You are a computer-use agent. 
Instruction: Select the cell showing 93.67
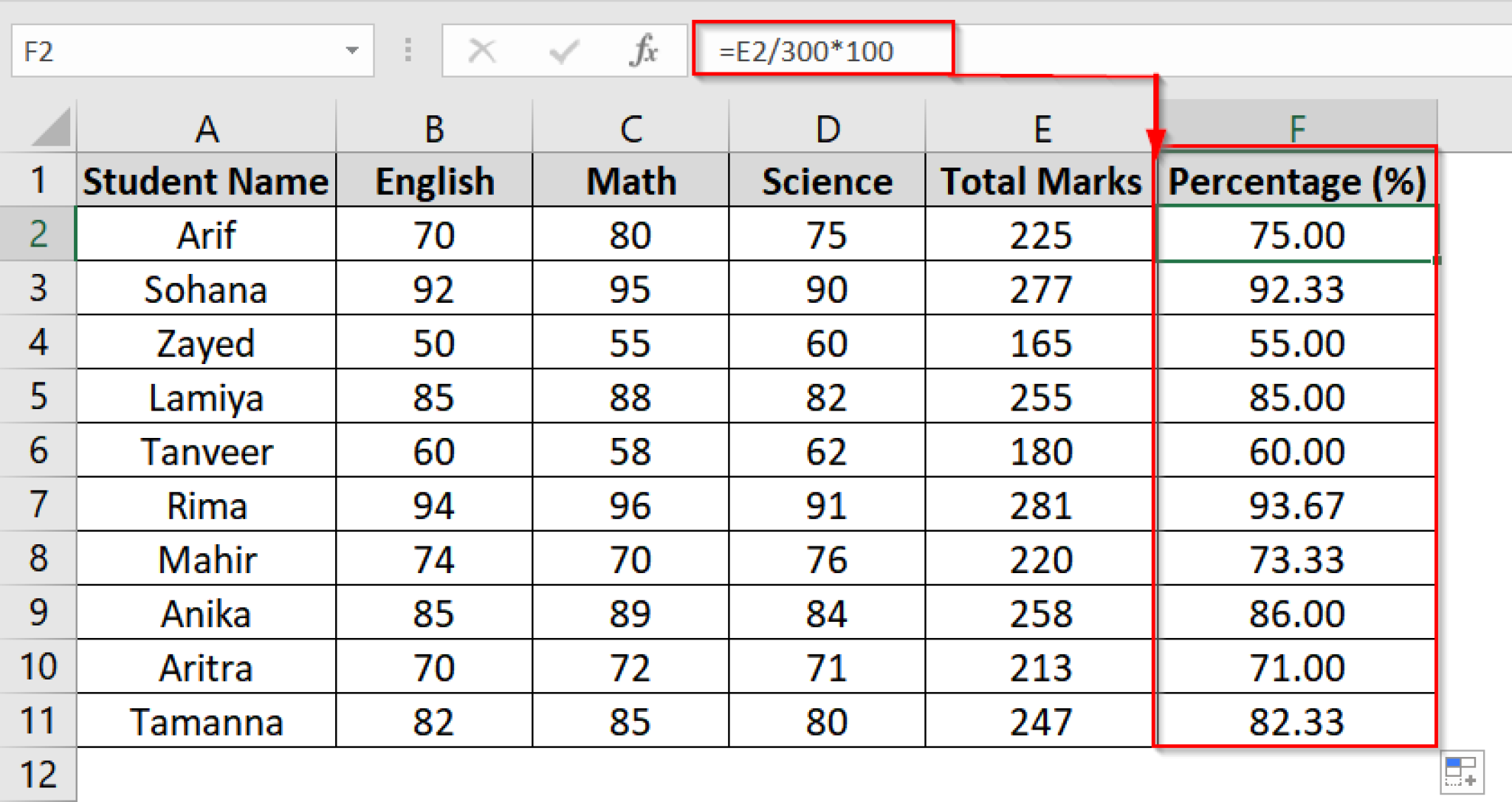pos(1296,504)
